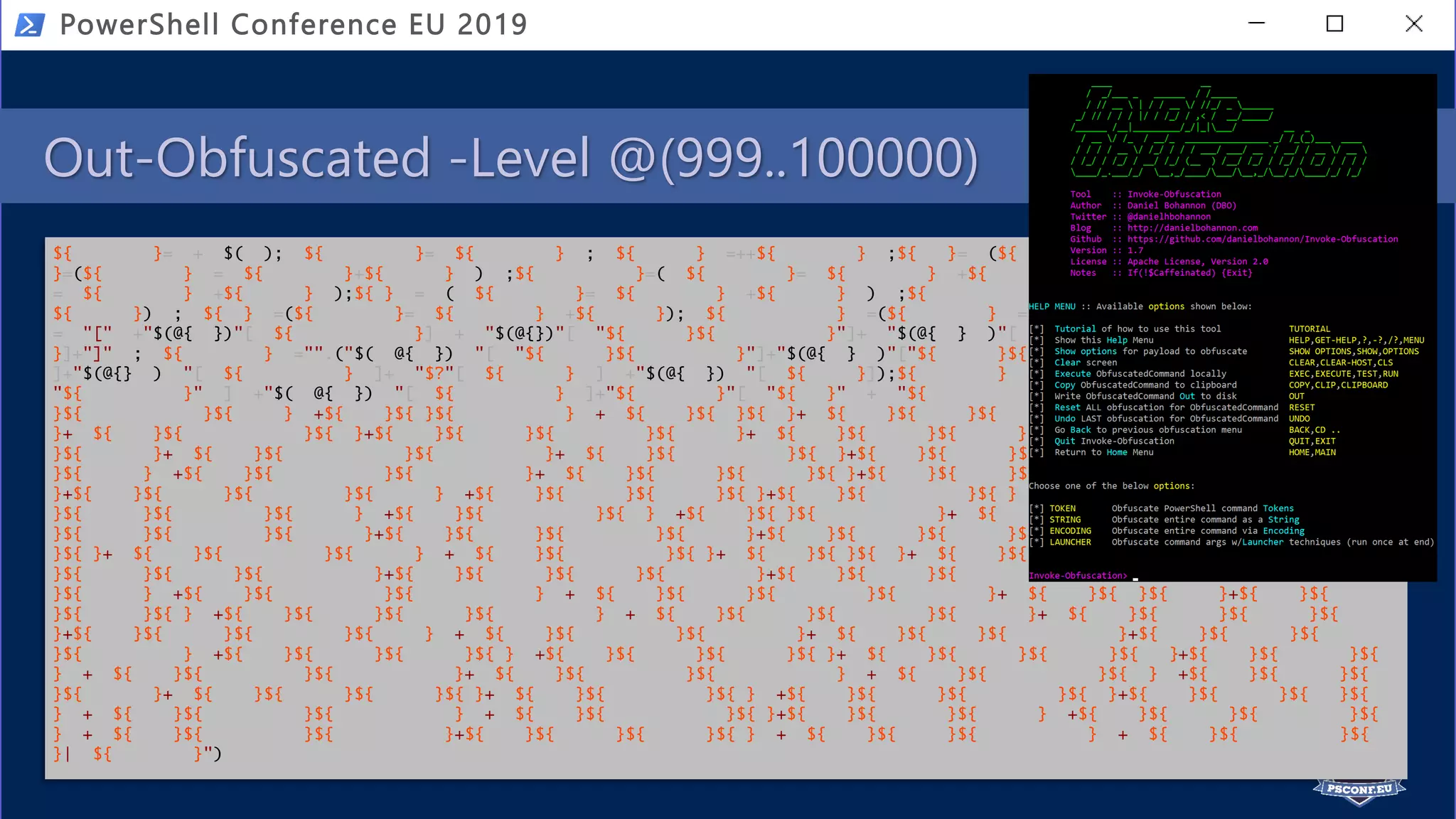Click the 'EXEC,EXECUTE,TEST,RUN' command aliases

pyautogui.click(x=1344, y=374)
